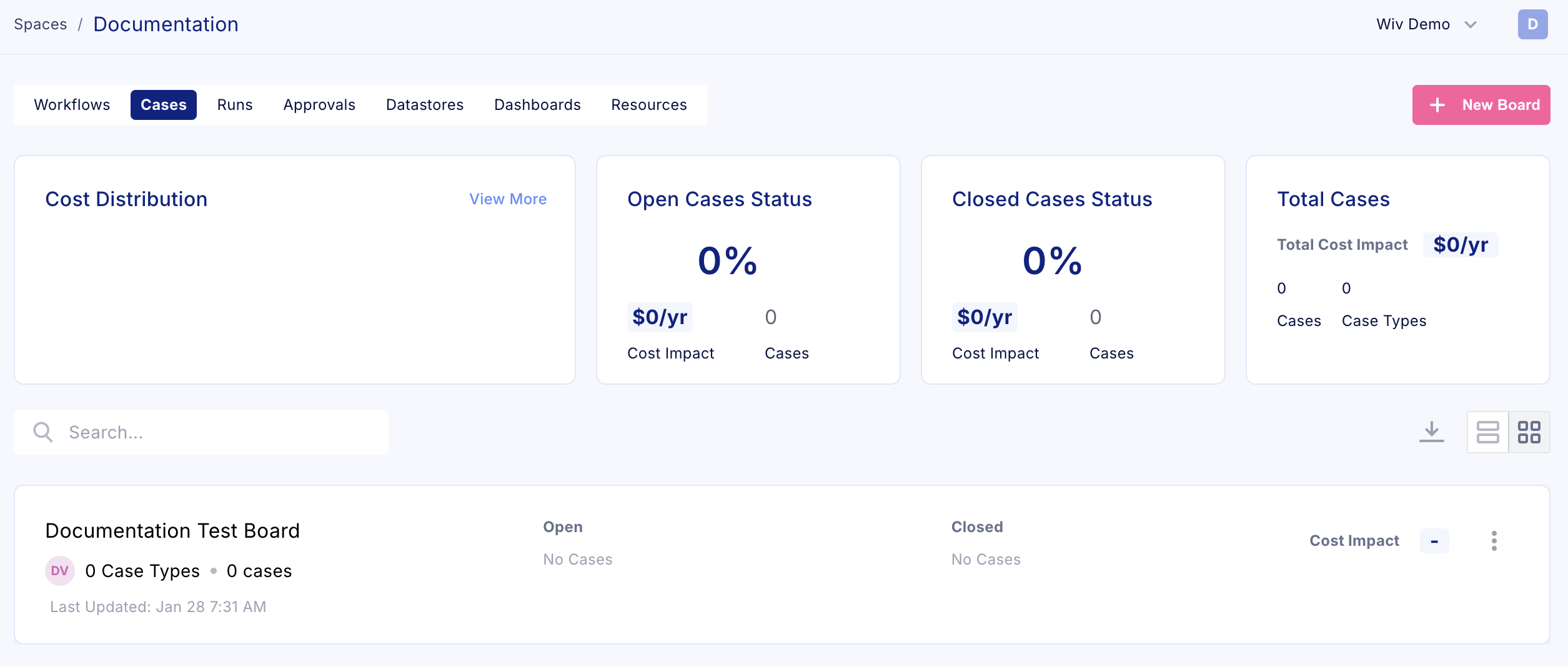This screenshot has height=667, width=1568.
Task: Go to the Runs tab
Action: 235,105
